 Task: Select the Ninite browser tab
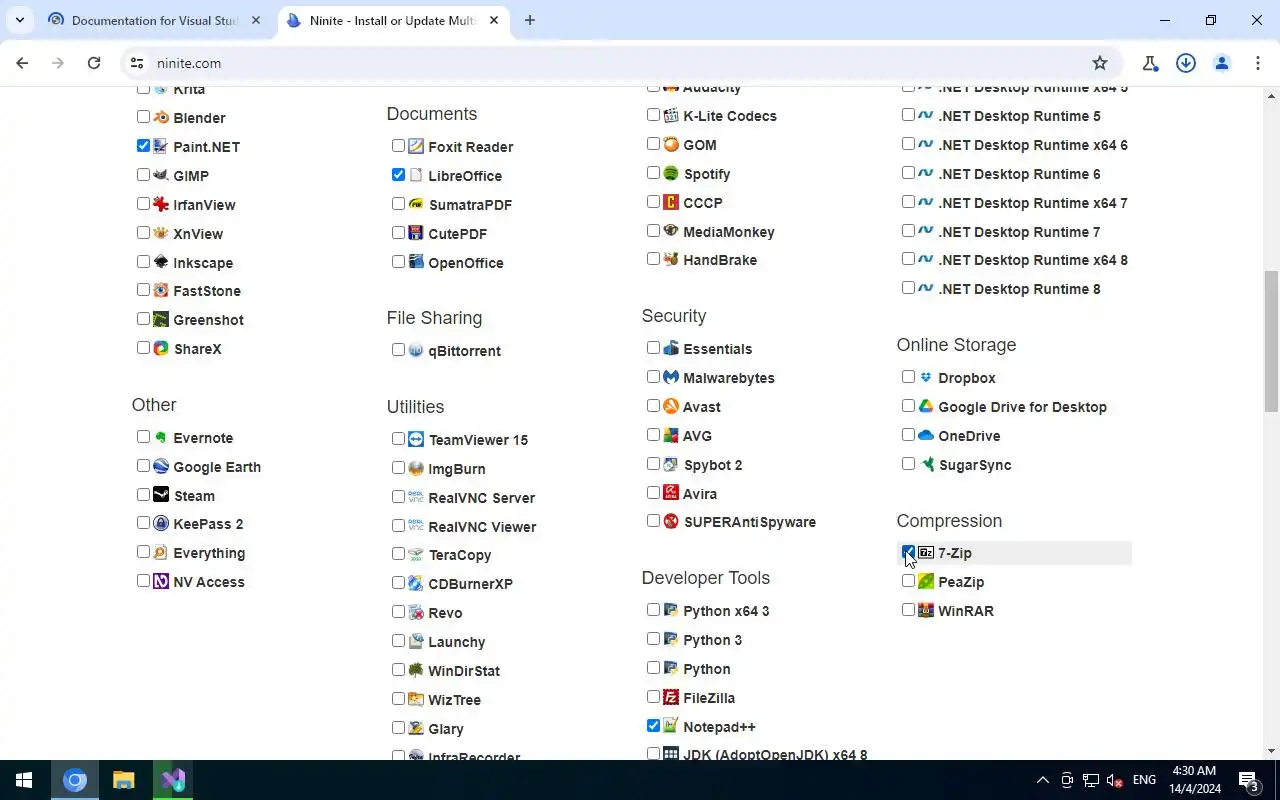coord(392,20)
